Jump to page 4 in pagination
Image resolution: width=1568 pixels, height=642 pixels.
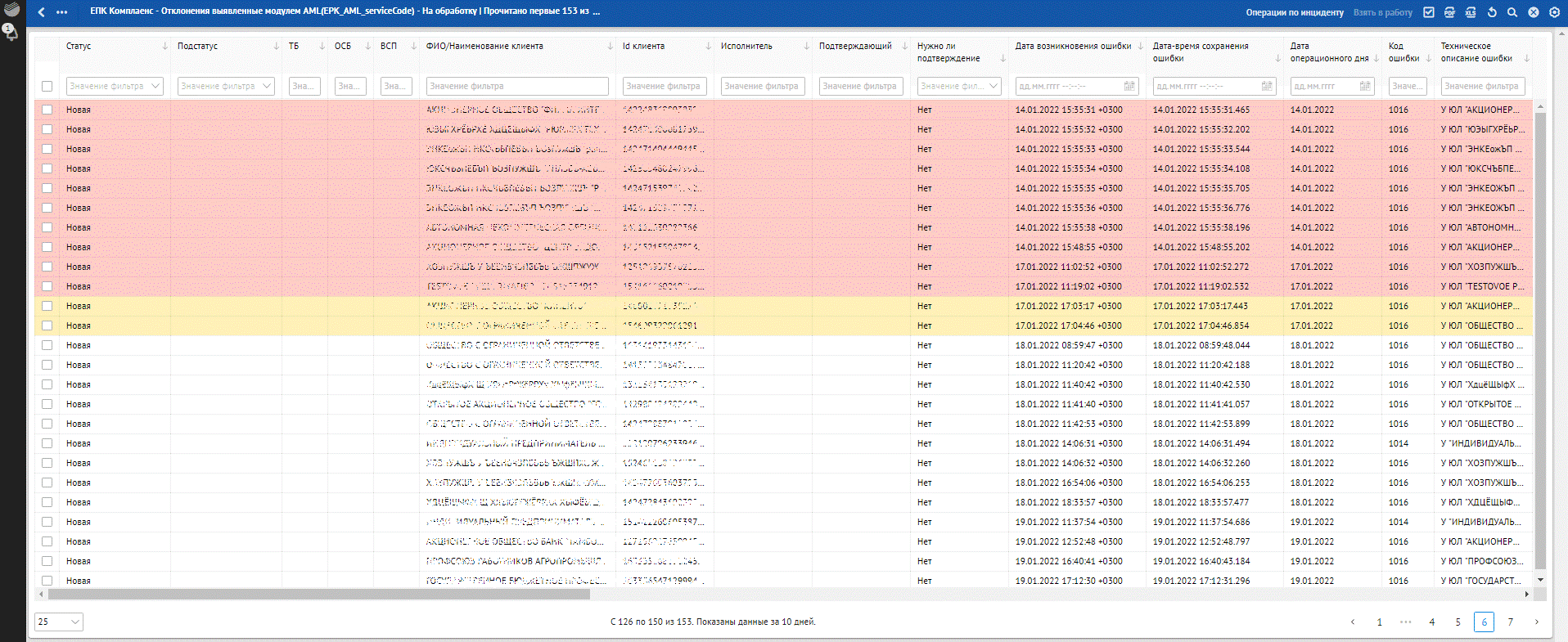click(x=1431, y=622)
